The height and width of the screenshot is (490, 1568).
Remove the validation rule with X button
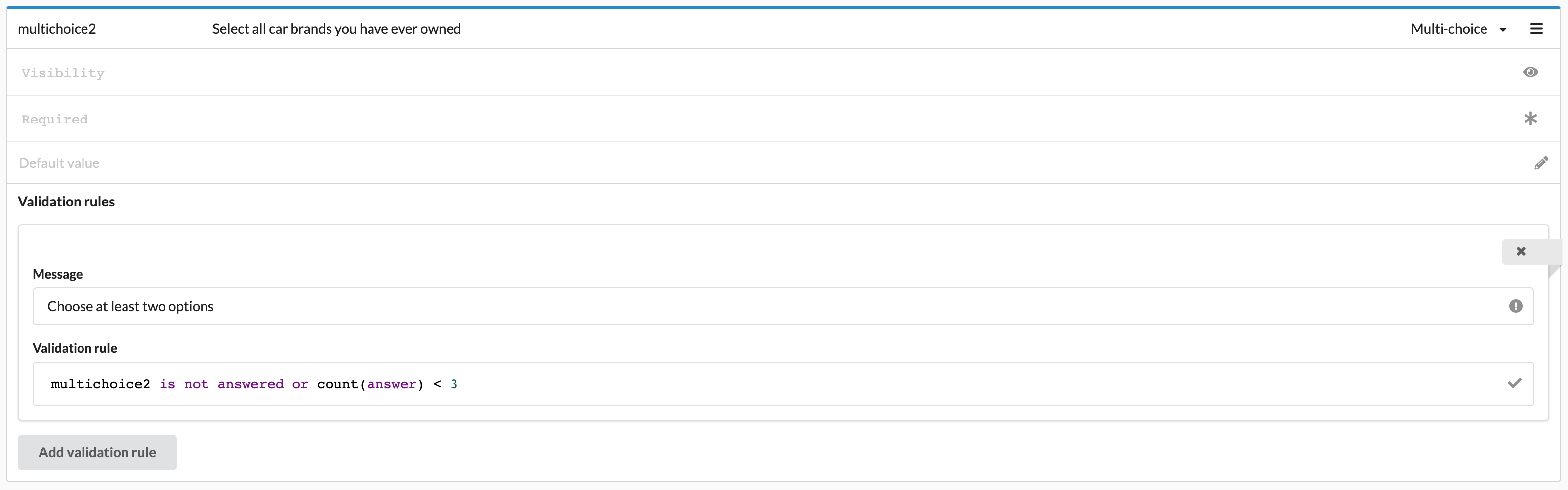tap(1521, 251)
